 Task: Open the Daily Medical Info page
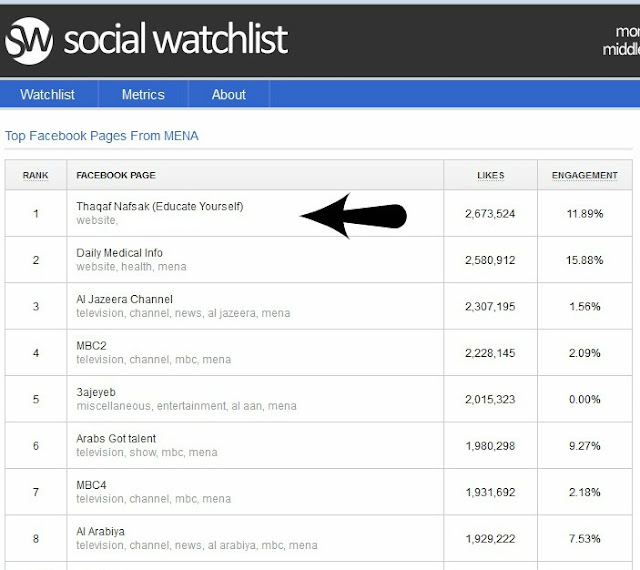point(119,253)
